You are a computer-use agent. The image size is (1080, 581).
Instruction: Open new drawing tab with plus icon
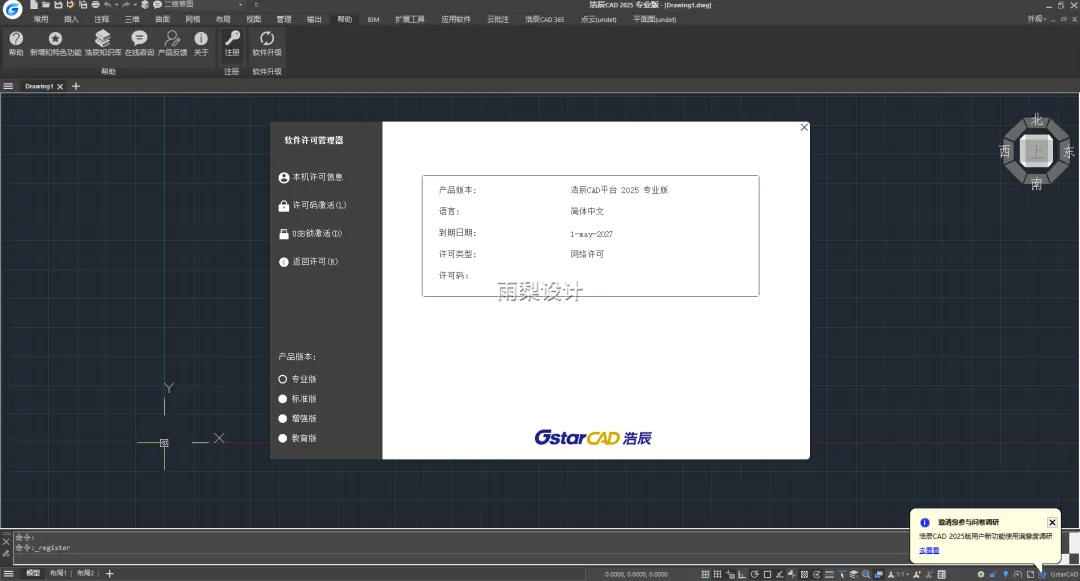tap(76, 86)
